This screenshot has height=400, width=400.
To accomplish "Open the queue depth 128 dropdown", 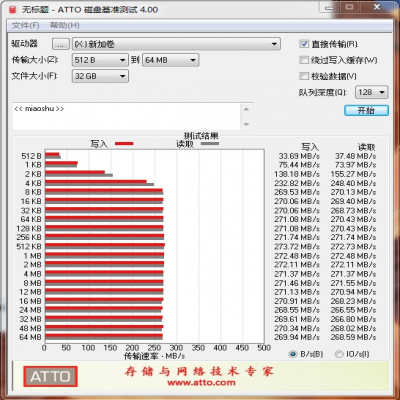I will coord(372,92).
